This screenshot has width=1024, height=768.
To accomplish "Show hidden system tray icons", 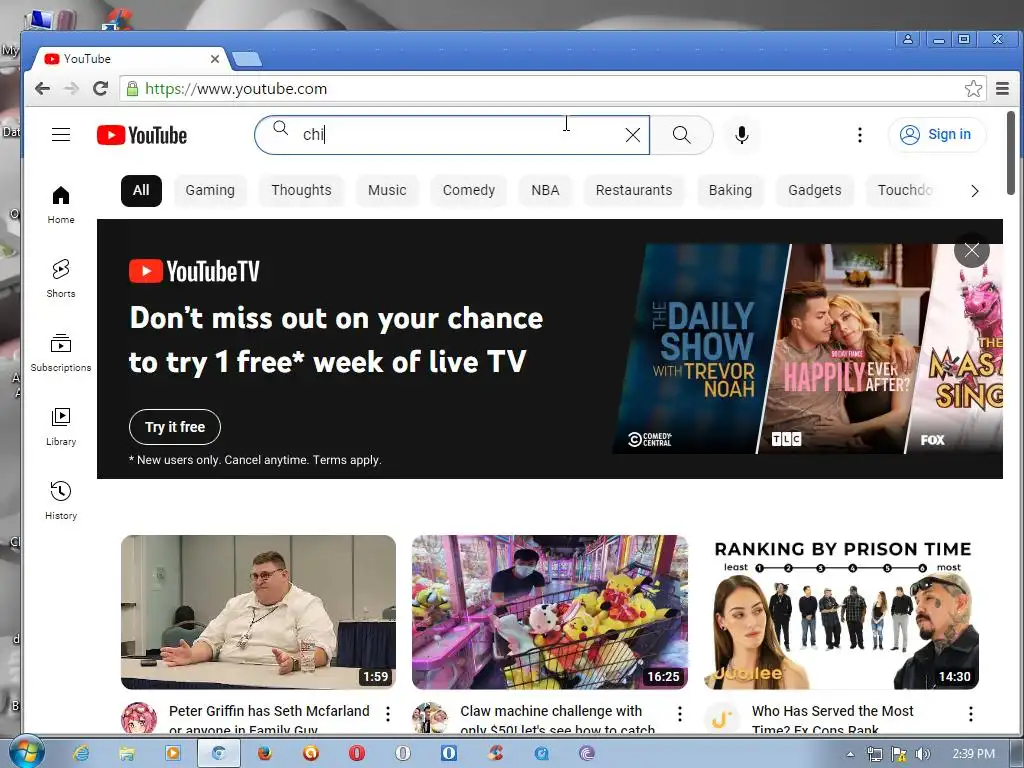I will [x=851, y=754].
